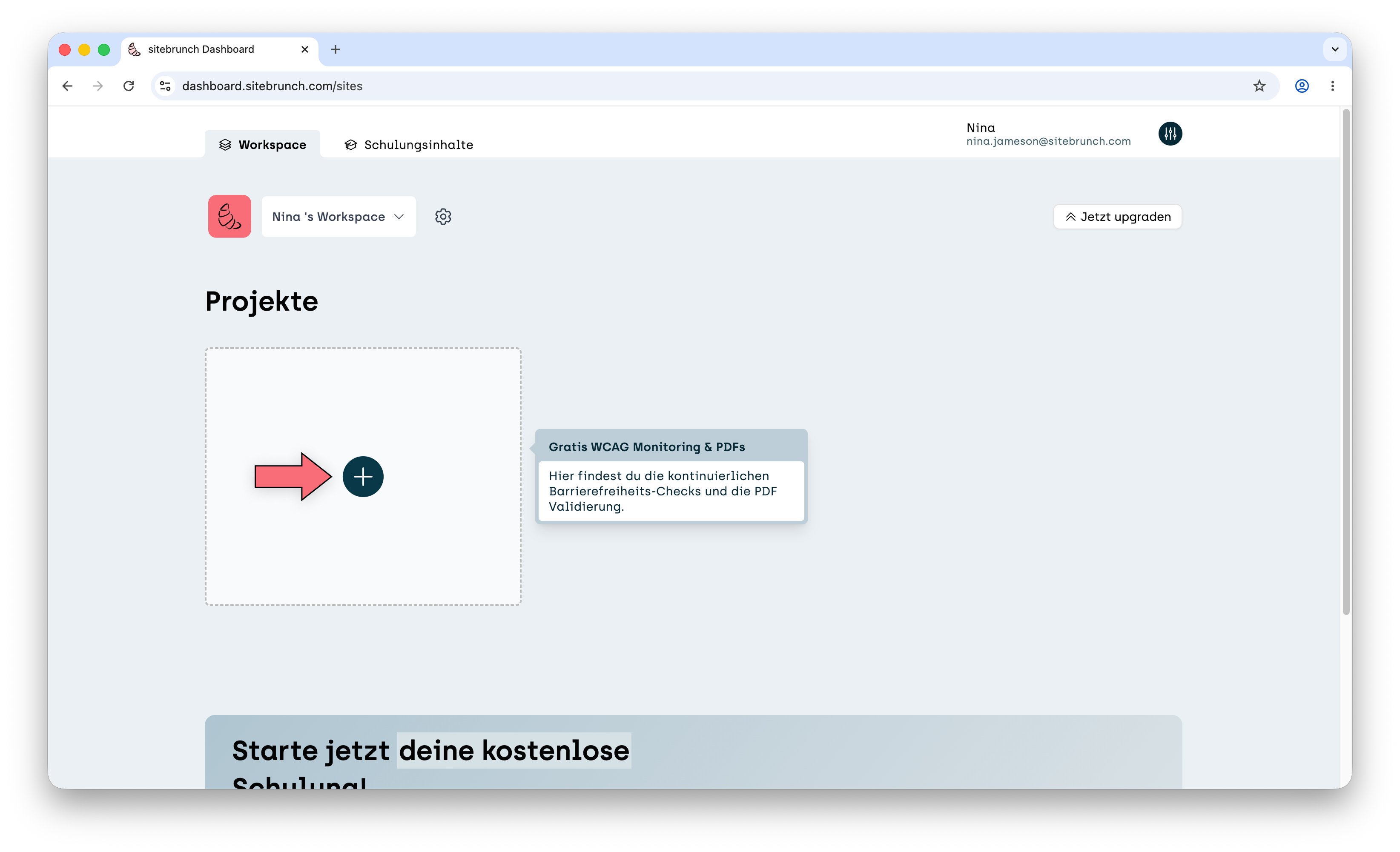Click the Gratis WCAG Monitoring & PDFs tooltip title
Screen dimensions: 1400x852
pos(647,447)
